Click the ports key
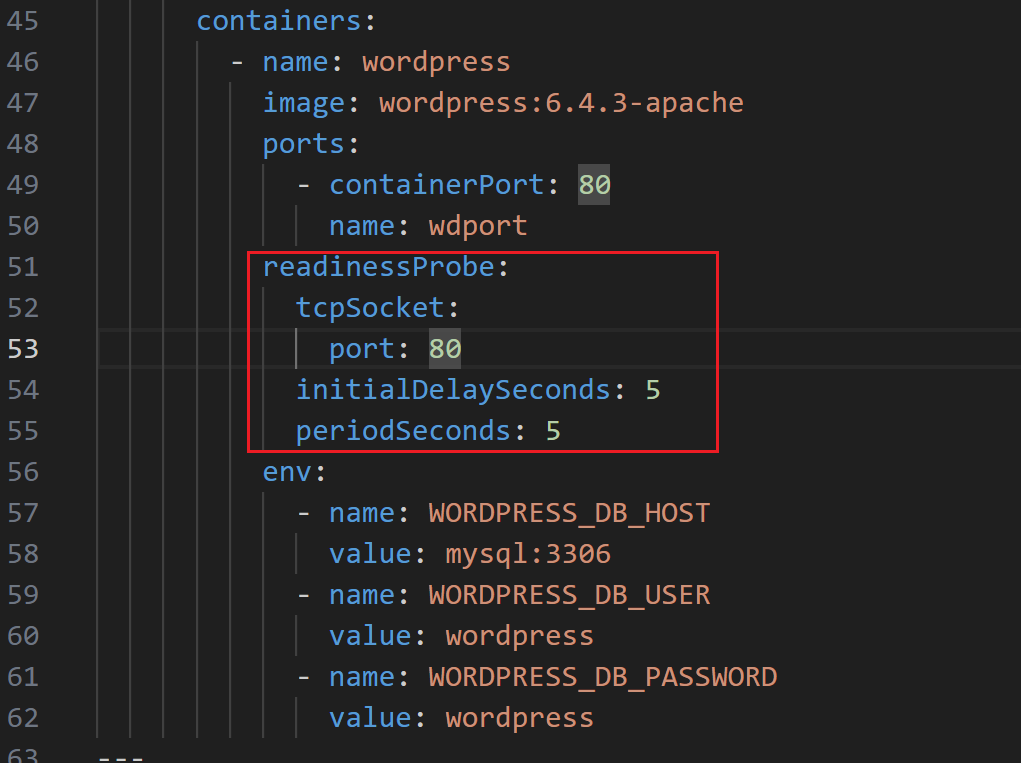Screen dimensions: 1021x763 pos(303,144)
